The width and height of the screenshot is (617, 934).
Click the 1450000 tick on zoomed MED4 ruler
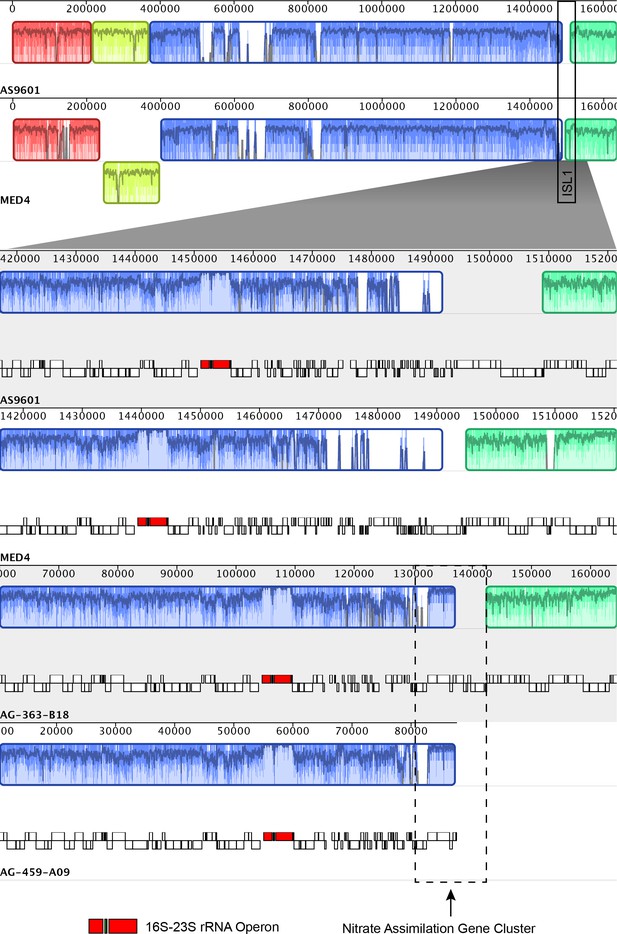[200, 416]
